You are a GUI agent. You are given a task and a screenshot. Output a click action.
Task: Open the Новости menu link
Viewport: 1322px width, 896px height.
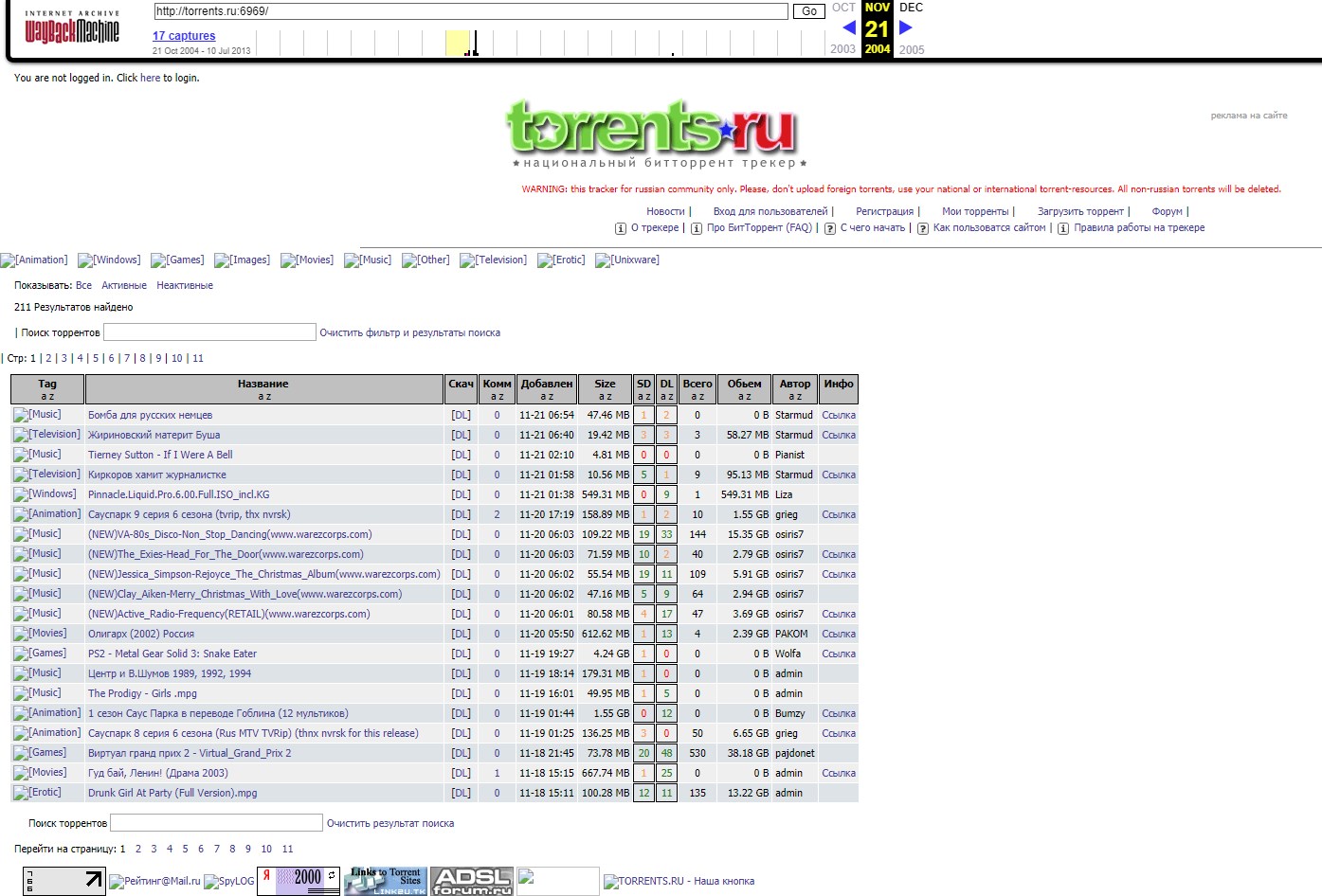(x=665, y=212)
